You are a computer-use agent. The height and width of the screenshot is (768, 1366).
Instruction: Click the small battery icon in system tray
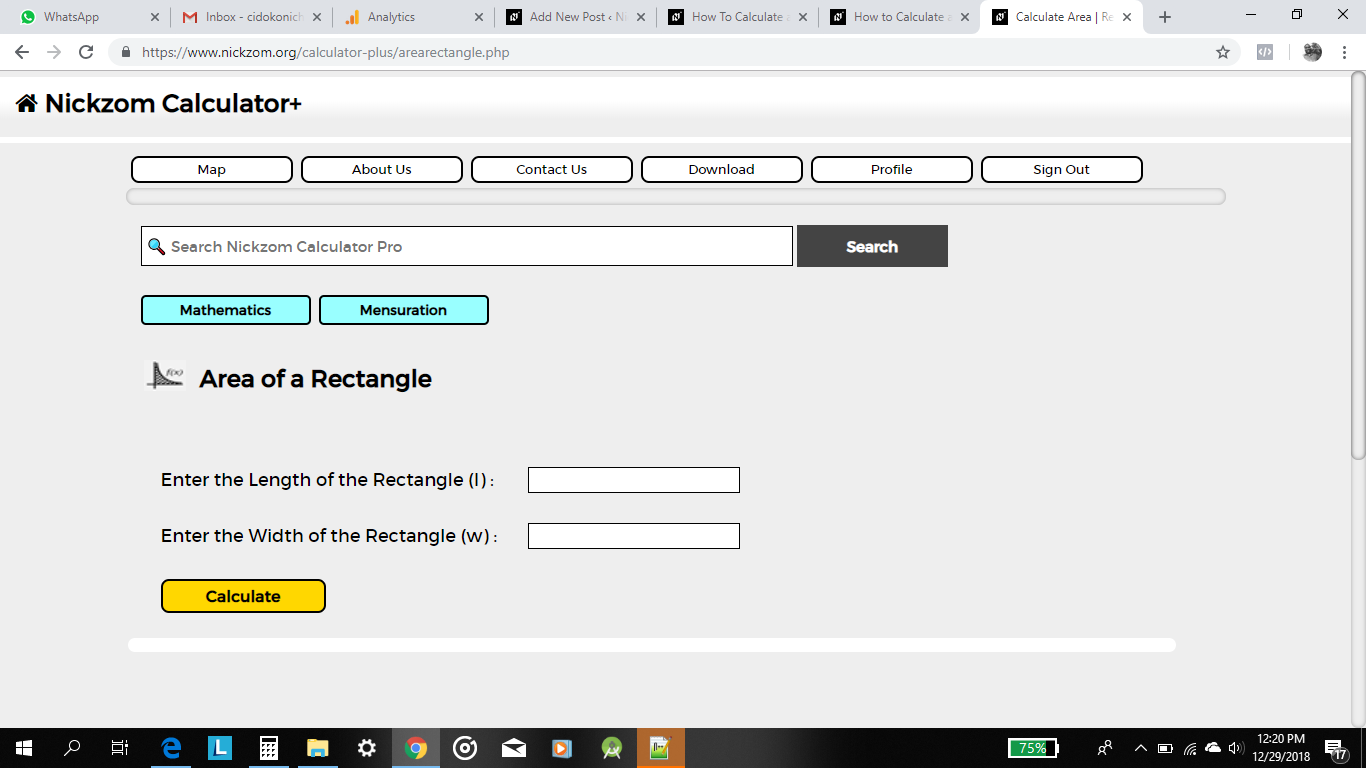(1165, 748)
